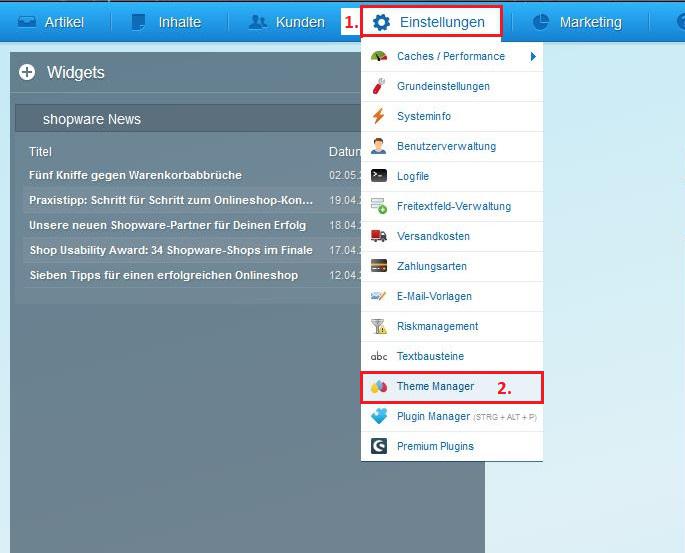Click the Theme Manager colorful icon
Image resolution: width=685 pixels, height=553 pixels.
[378, 386]
